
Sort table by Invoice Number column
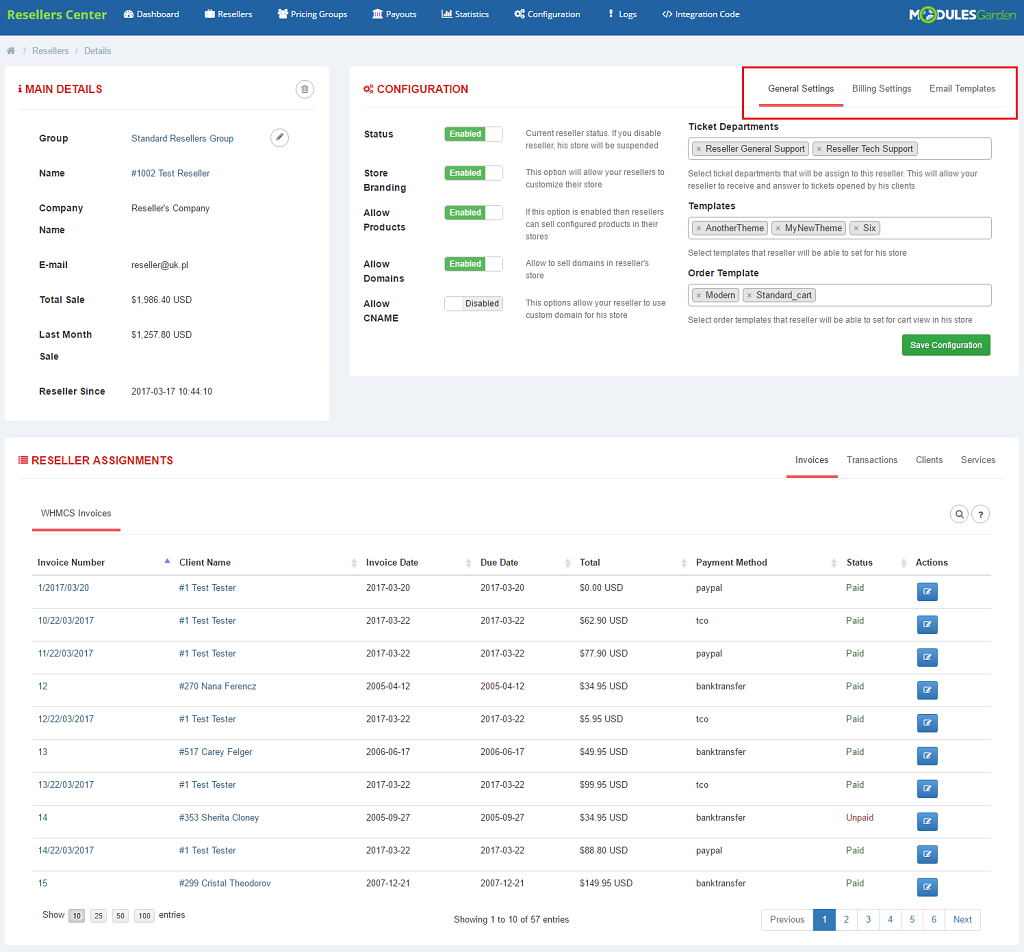tap(72, 563)
